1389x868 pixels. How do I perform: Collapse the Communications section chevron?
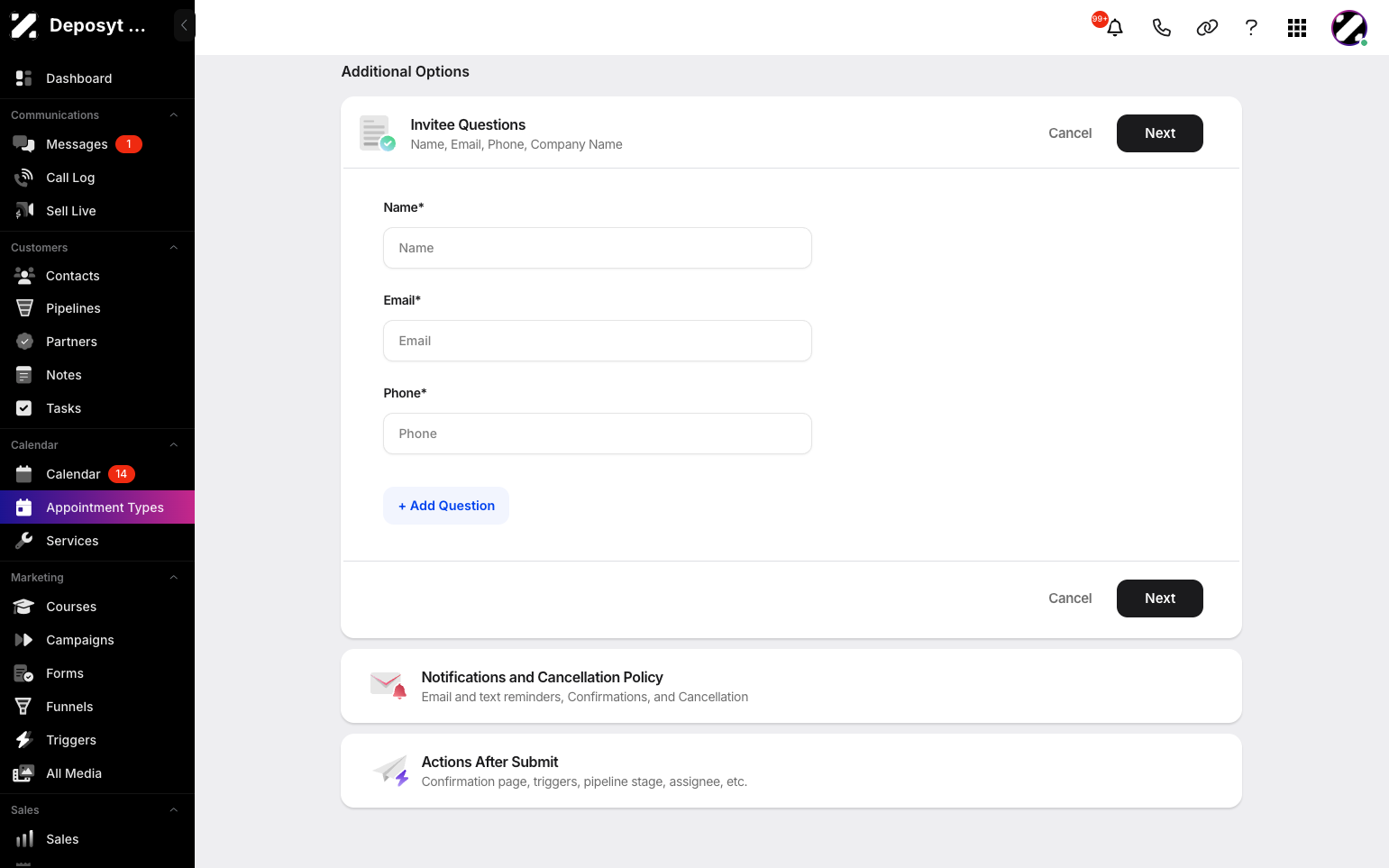click(174, 115)
